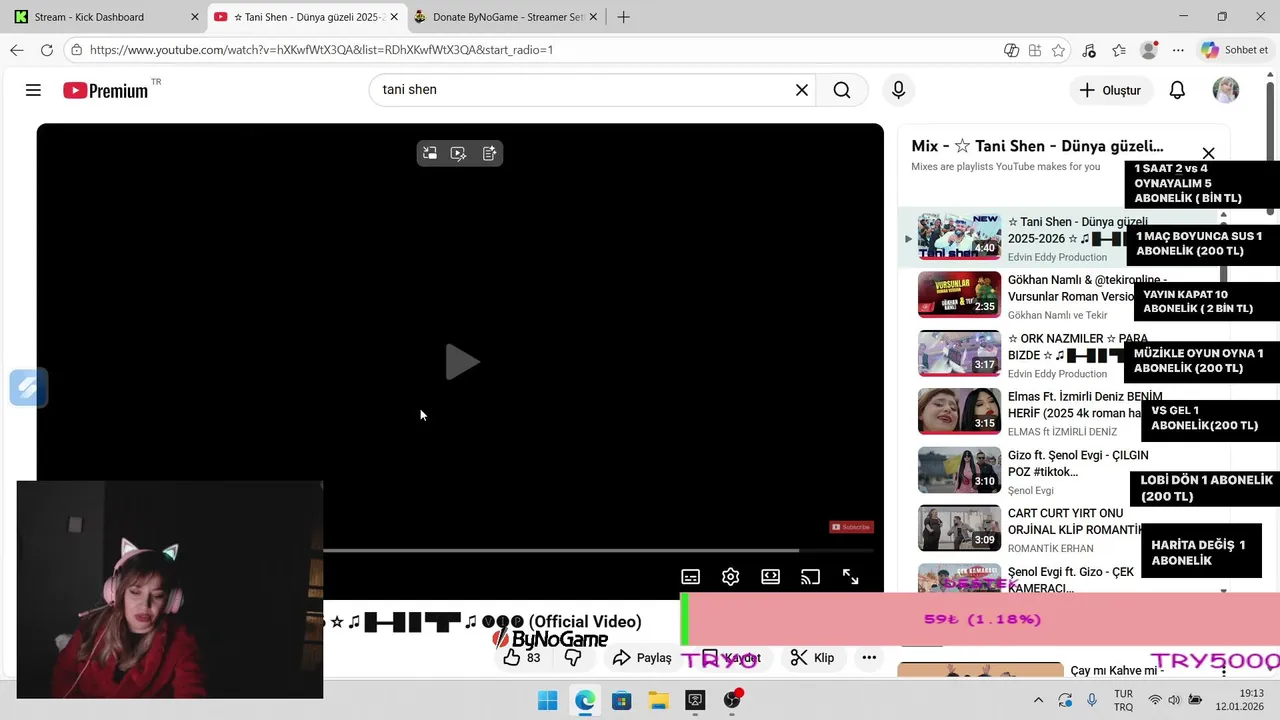The width and height of the screenshot is (1280, 720).
Task: Open the media control music icon
Action: tap(1089, 50)
